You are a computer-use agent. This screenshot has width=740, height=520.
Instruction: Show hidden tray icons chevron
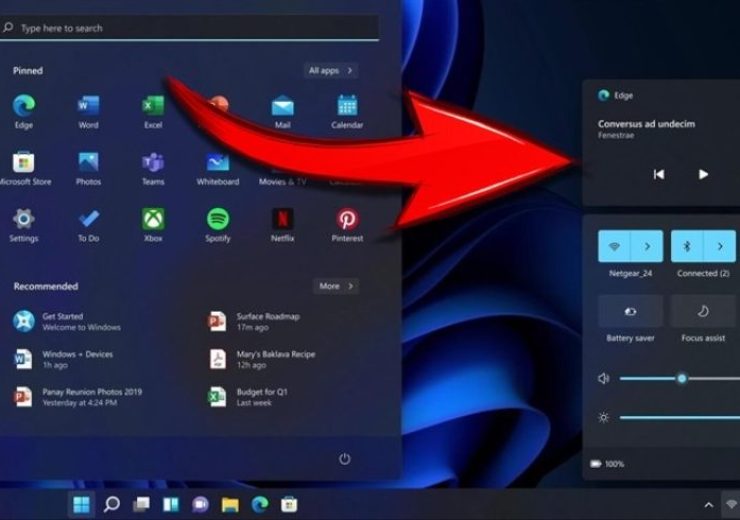(x=708, y=505)
